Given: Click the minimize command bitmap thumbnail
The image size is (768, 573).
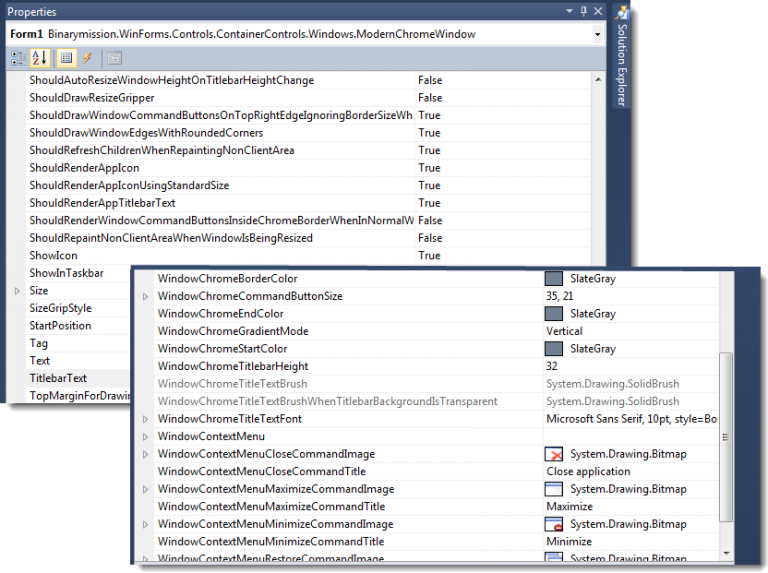Looking at the screenshot, I should pyautogui.click(x=553, y=525).
